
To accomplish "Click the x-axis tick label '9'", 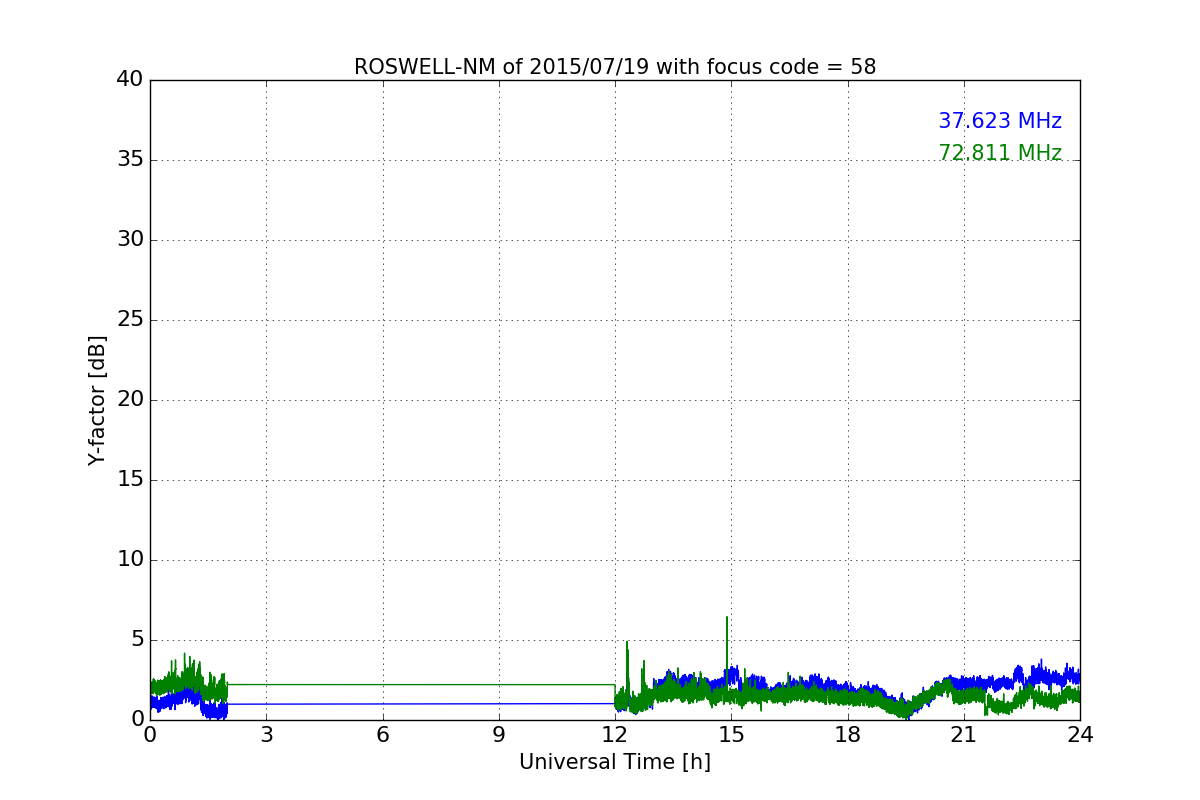I will (499, 735).
